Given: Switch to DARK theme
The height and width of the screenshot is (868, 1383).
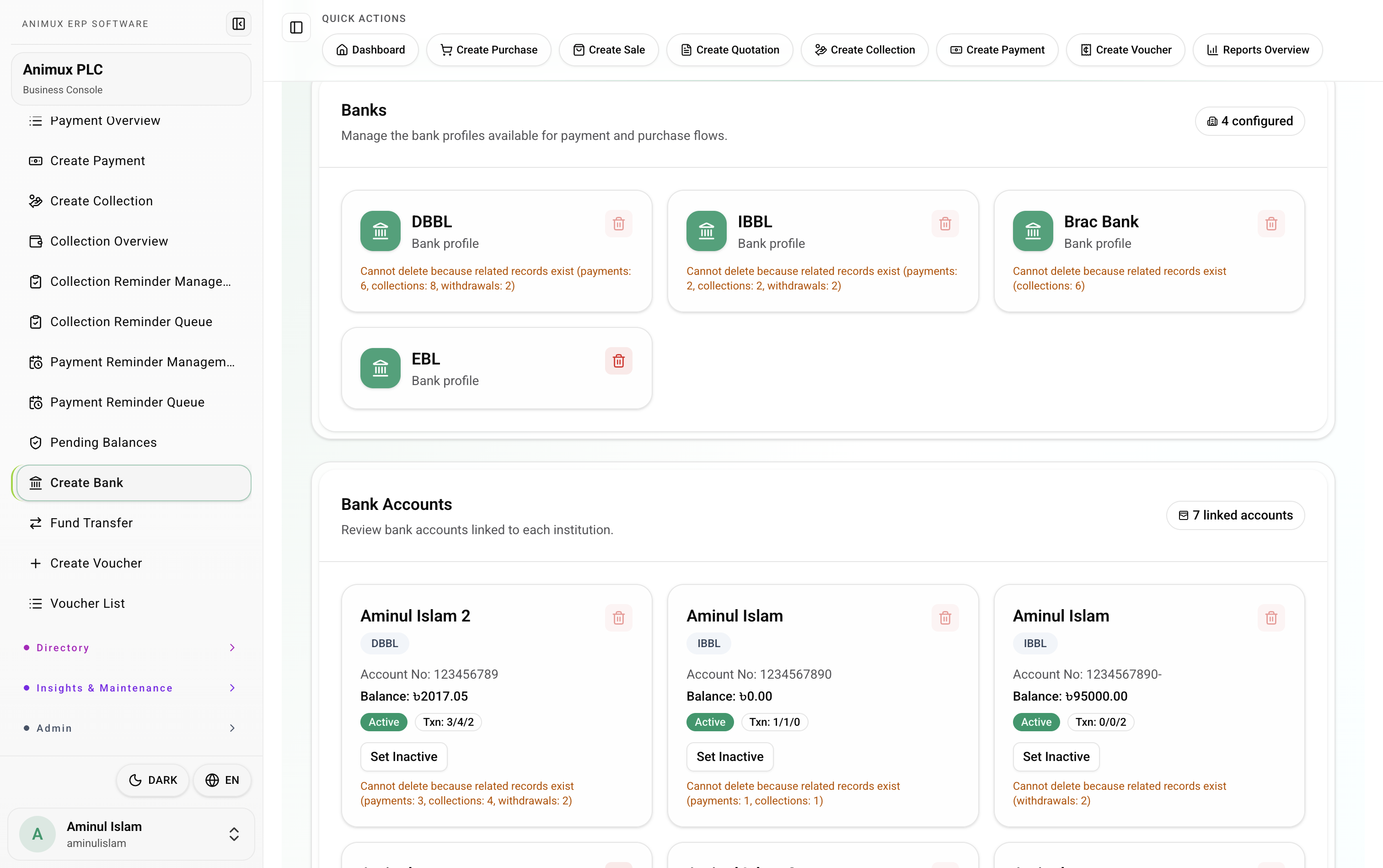Looking at the screenshot, I should [x=153, y=780].
